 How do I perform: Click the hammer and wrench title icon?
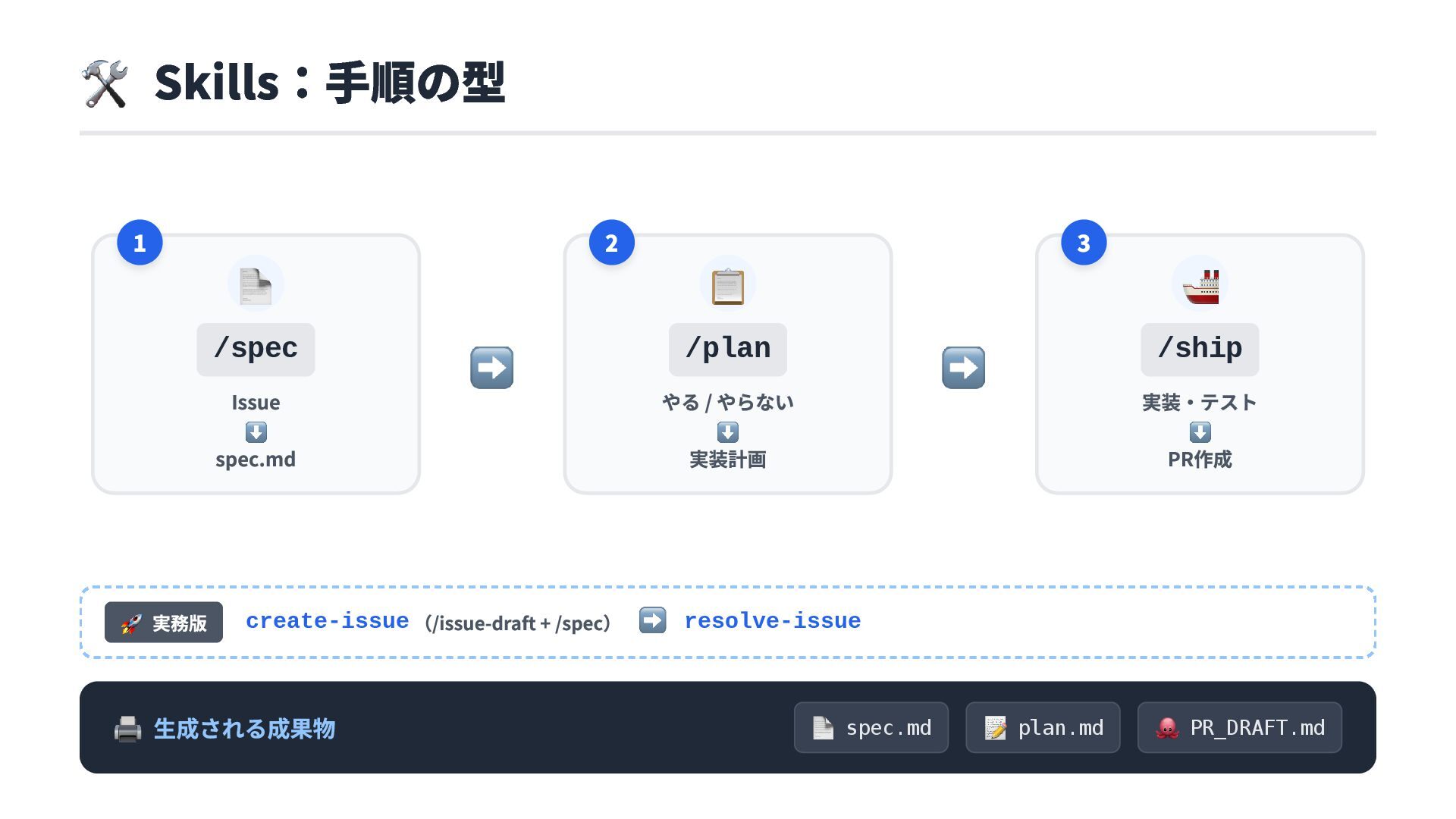pyautogui.click(x=105, y=83)
